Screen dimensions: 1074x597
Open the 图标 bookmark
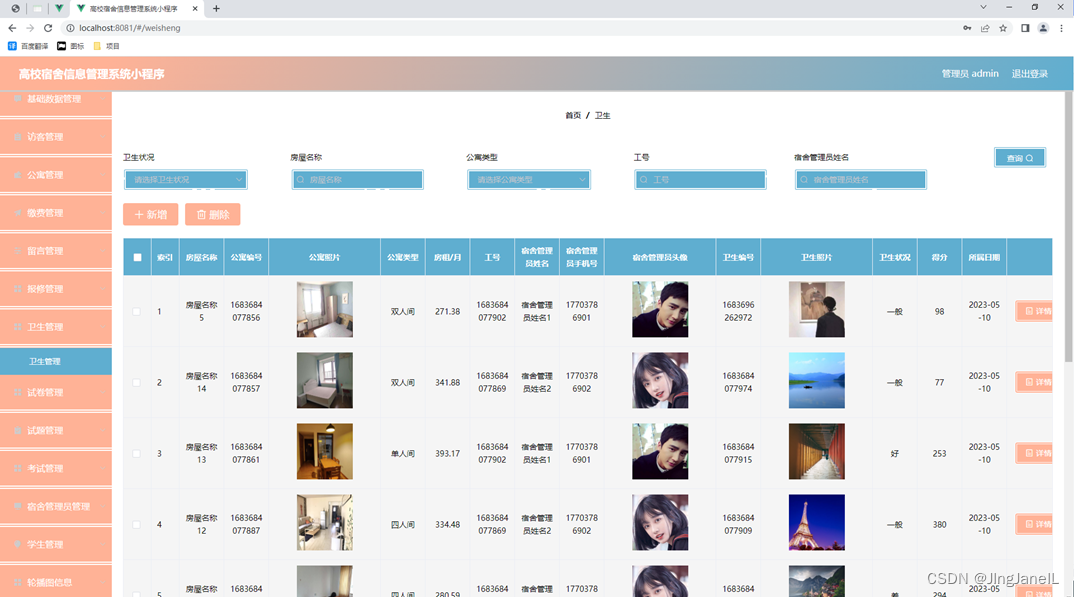click(71, 46)
